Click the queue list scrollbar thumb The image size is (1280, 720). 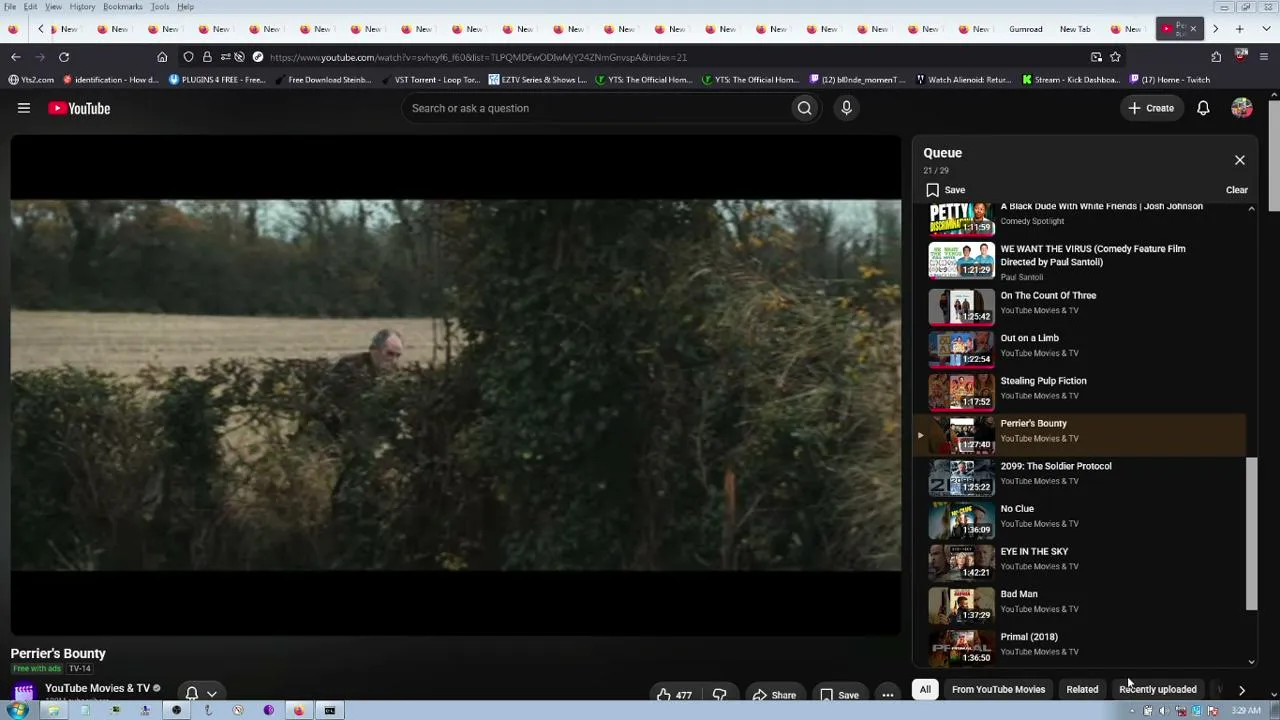(1251, 533)
